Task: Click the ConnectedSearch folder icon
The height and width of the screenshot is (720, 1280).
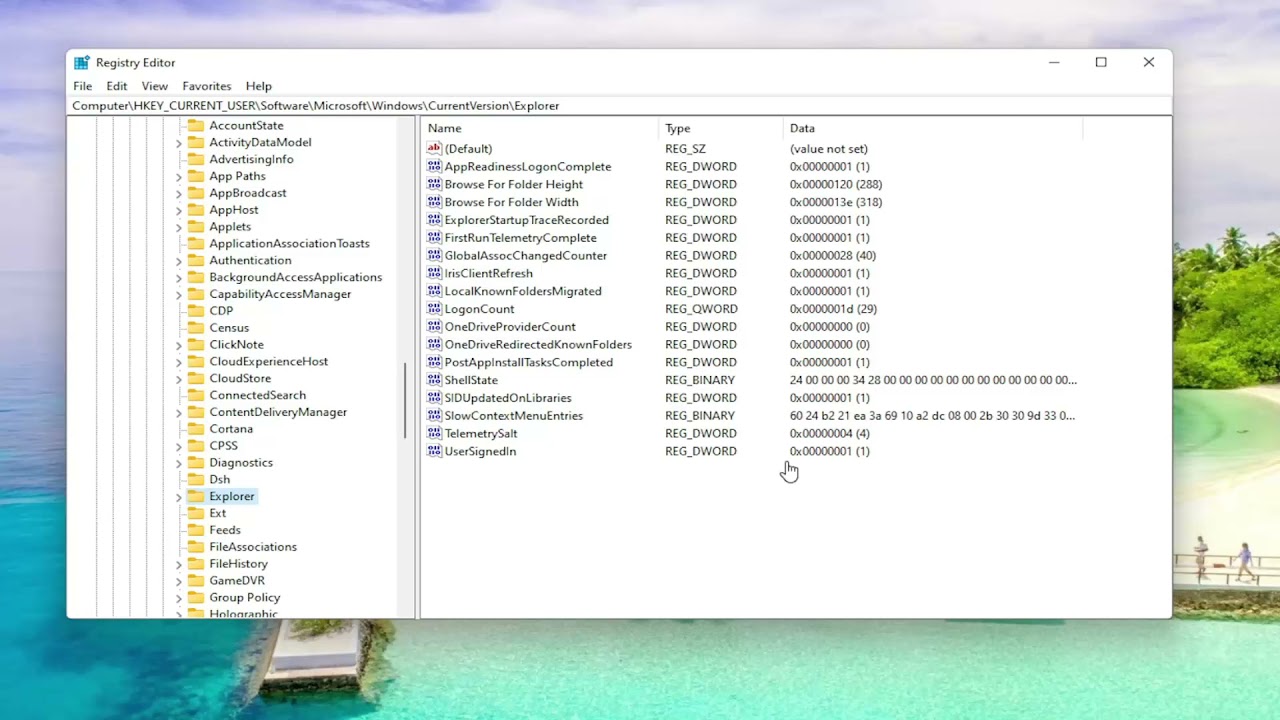Action: (x=196, y=395)
